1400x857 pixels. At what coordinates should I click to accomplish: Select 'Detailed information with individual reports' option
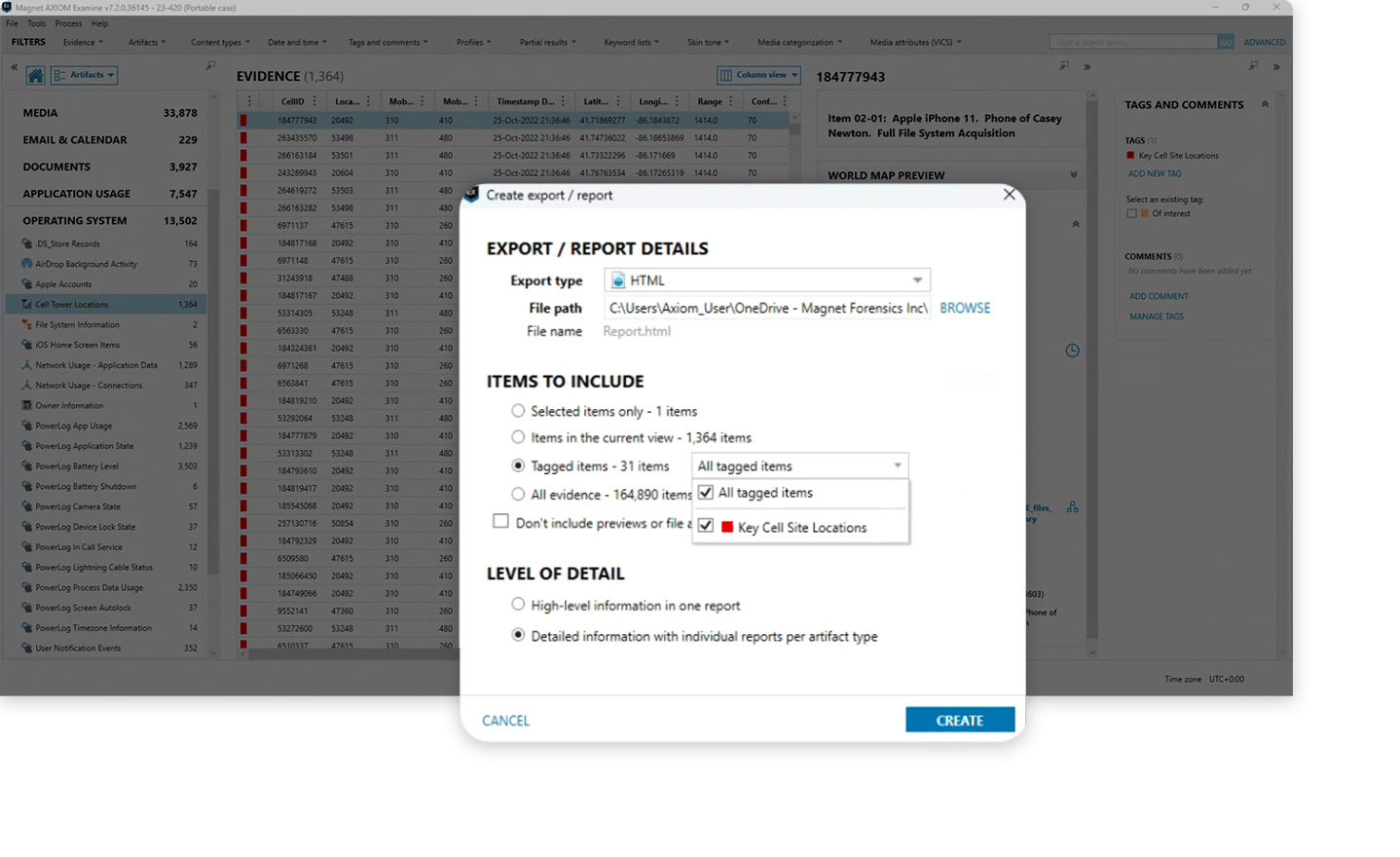518,635
